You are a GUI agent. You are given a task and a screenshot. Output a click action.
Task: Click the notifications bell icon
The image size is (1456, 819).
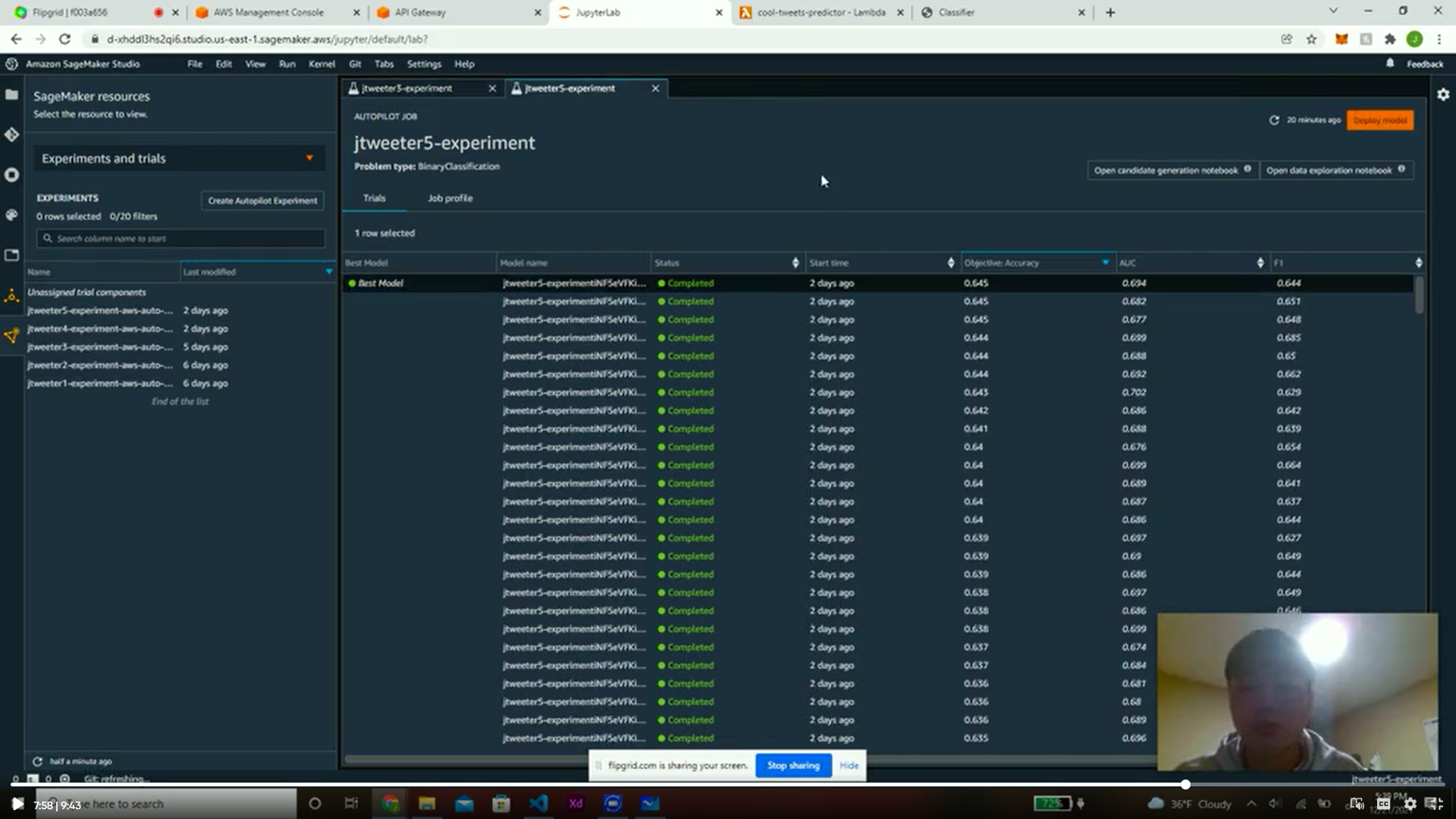pyautogui.click(x=1390, y=64)
